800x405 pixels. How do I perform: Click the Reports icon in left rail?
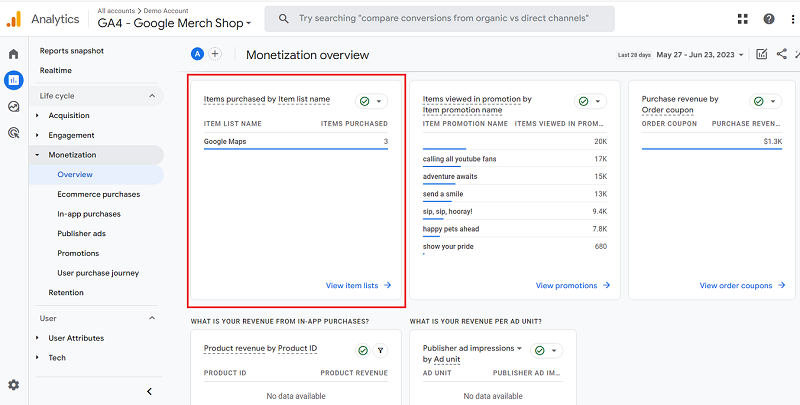[14, 80]
